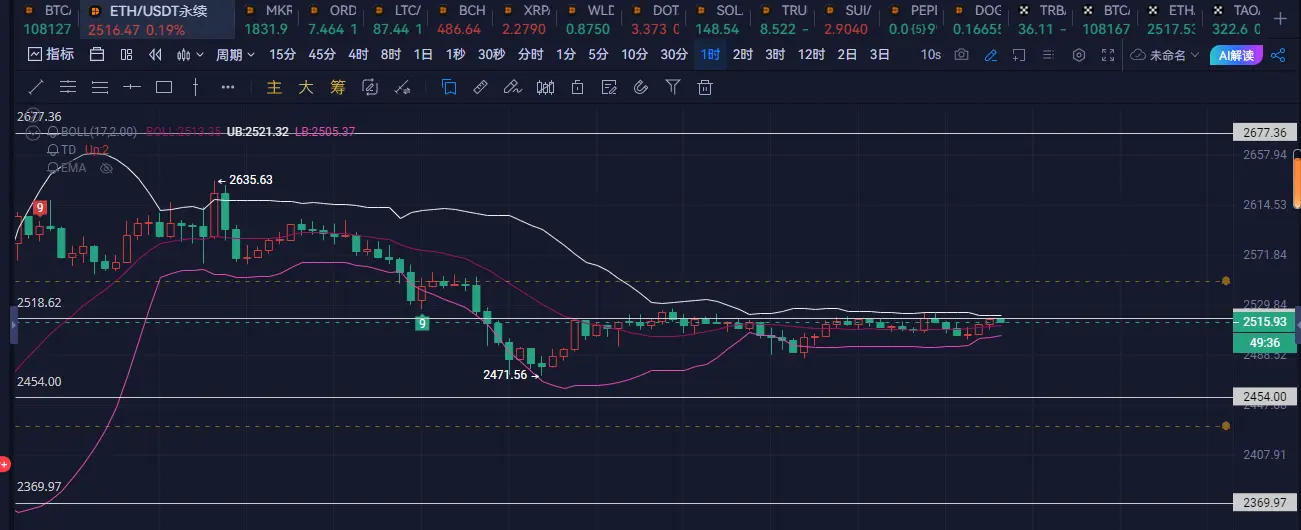This screenshot has width=1301, height=530.
Task: Click the share icon
Action: pos(1278,55)
